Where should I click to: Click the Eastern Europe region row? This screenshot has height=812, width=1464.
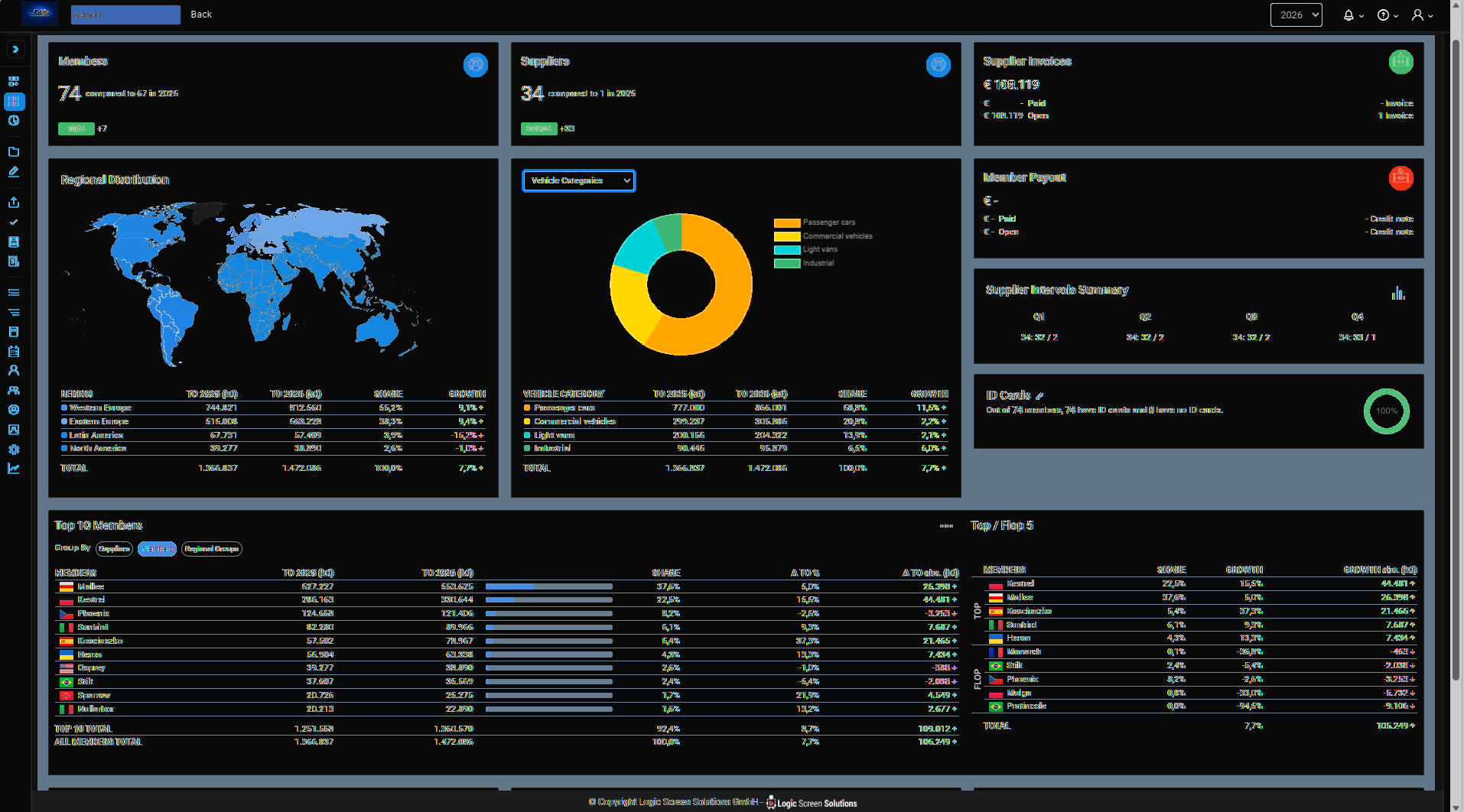(x=272, y=422)
